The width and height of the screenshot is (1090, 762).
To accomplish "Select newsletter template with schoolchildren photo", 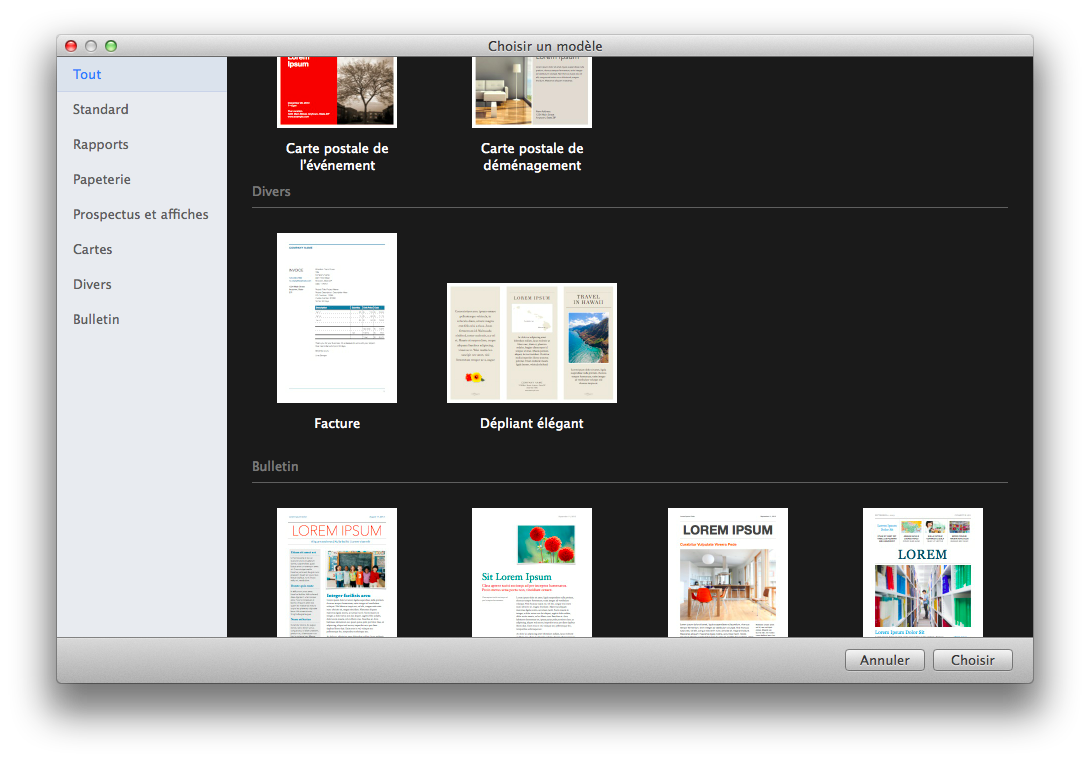I will coord(336,572).
